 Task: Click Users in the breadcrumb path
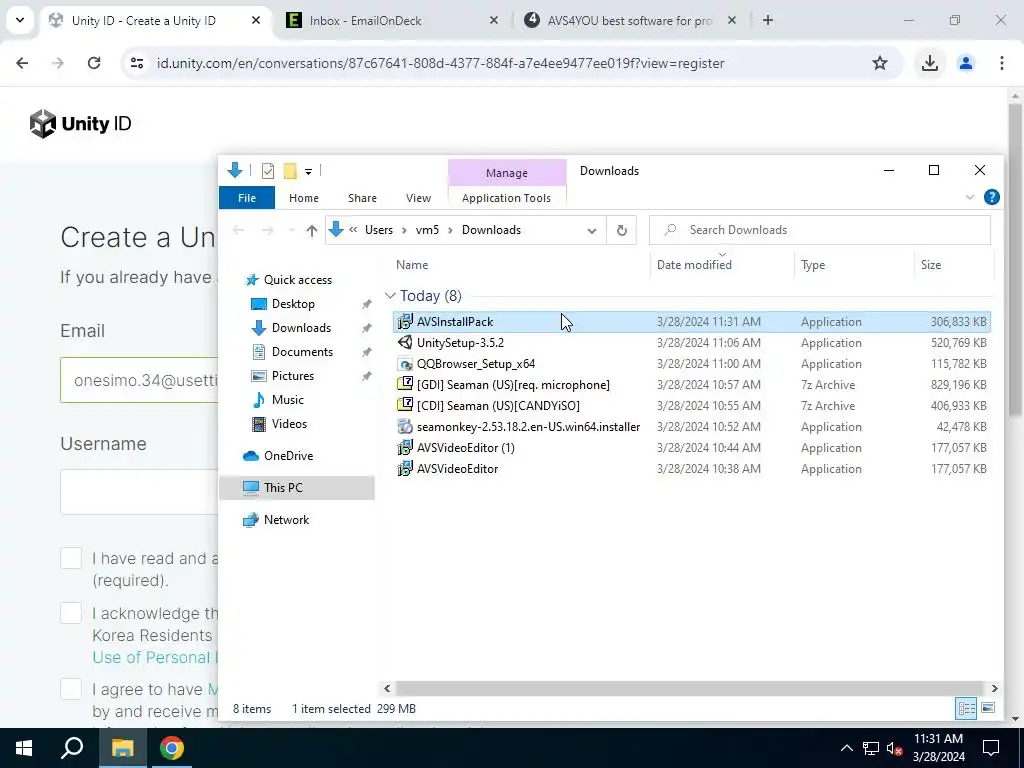coord(379,230)
